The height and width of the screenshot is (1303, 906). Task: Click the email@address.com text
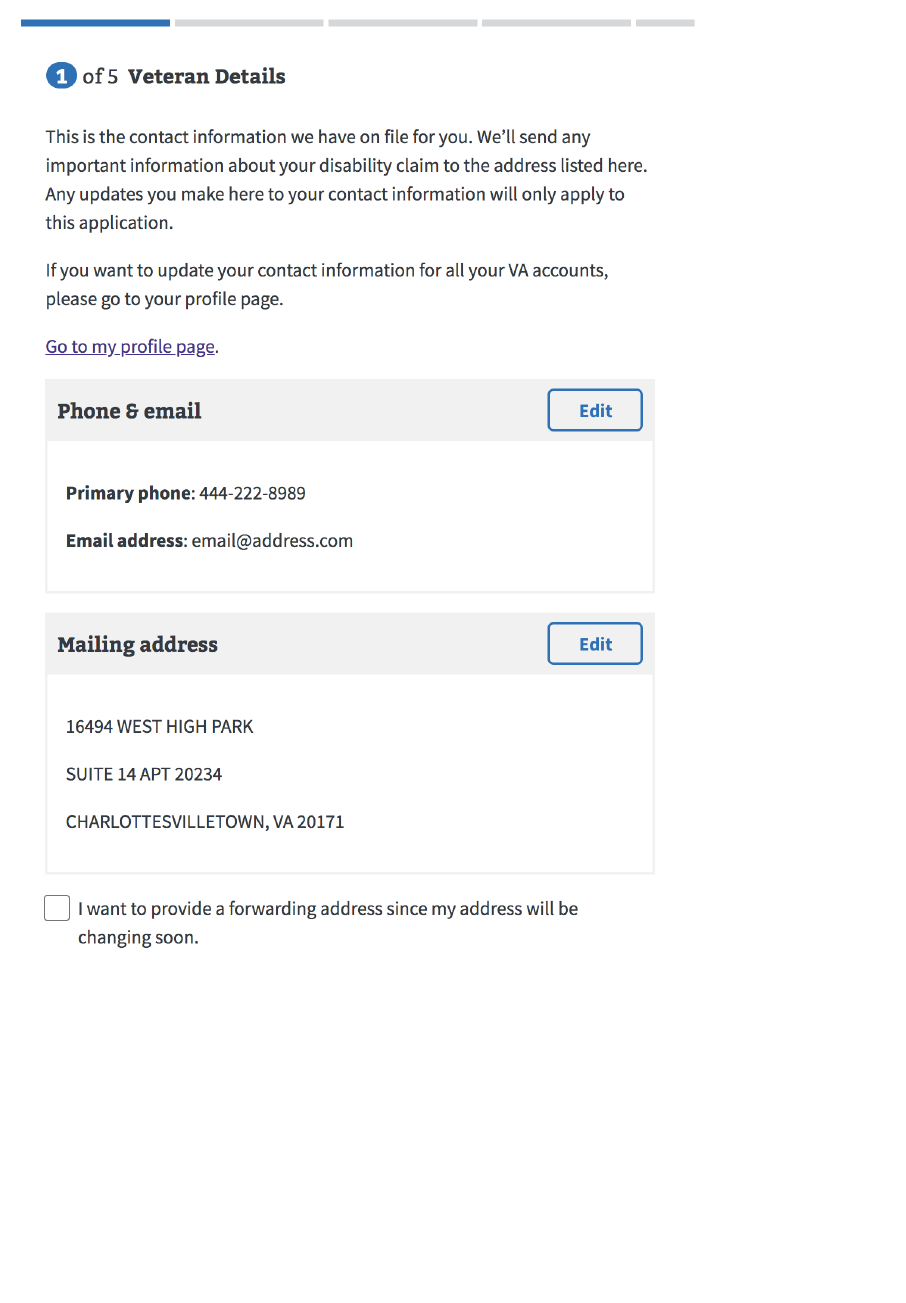(x=272, y=541)
